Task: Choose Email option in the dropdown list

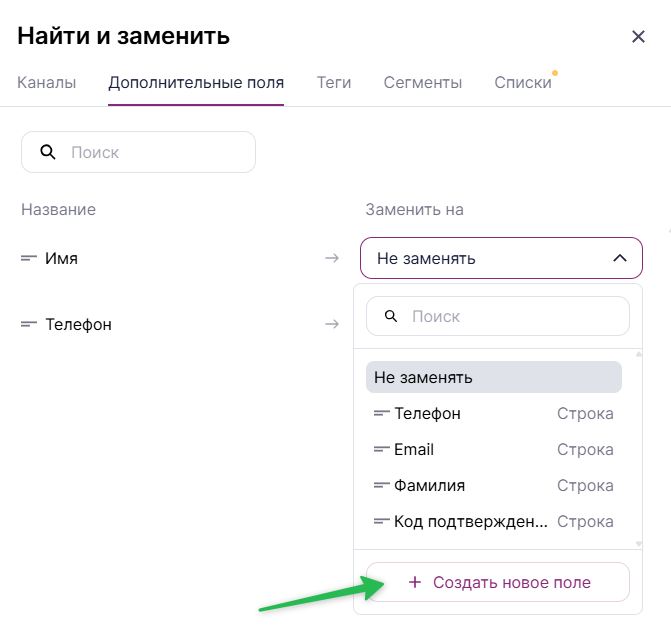Action: [494, 449]
